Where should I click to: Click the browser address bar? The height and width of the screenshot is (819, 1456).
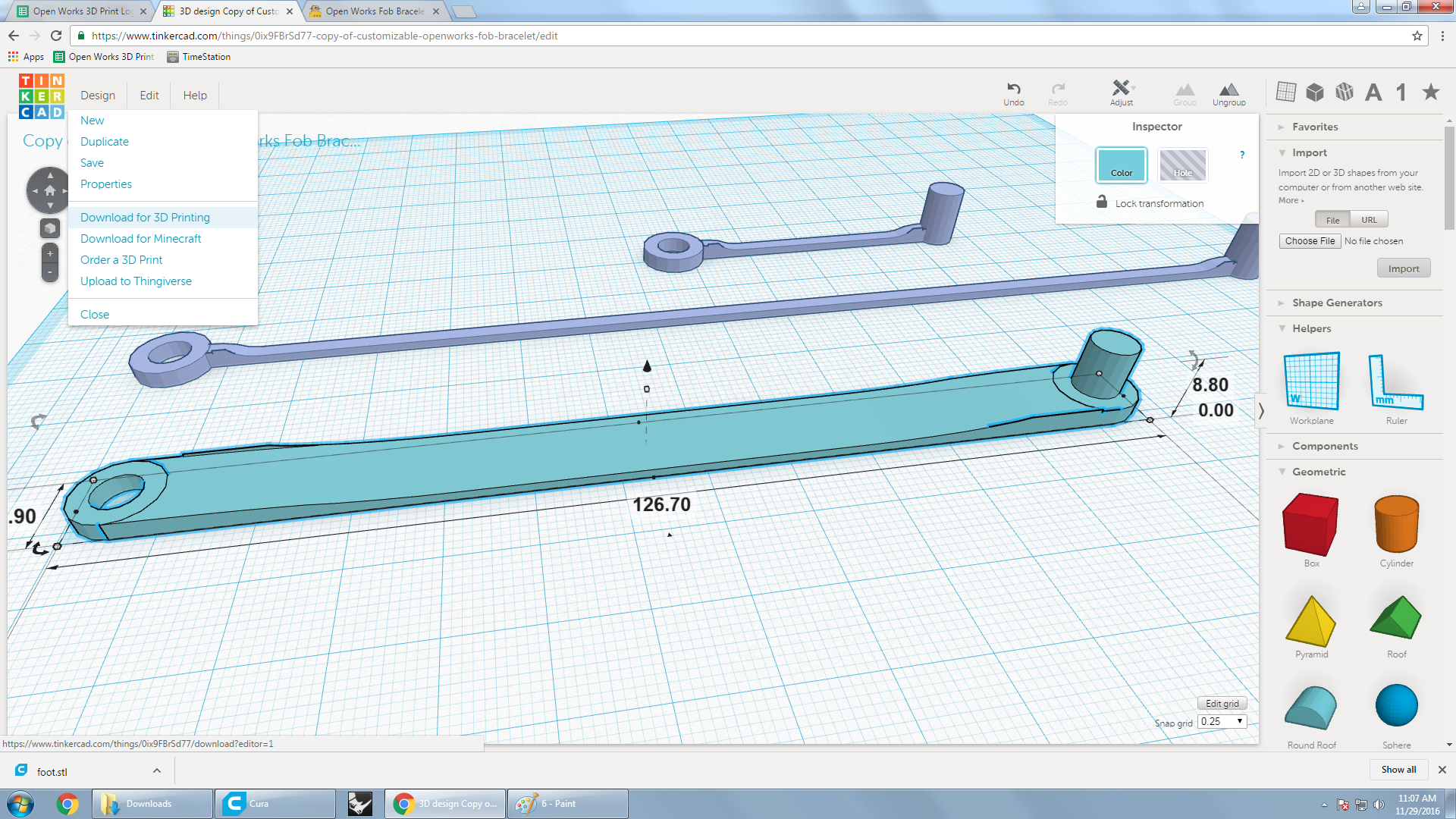tap(751, 36)
